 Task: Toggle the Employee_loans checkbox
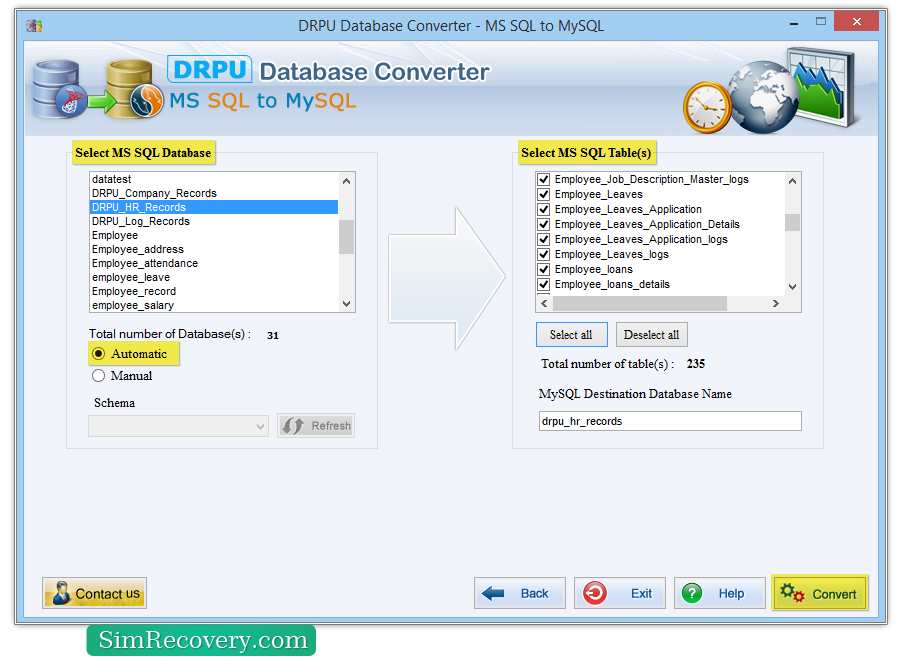pyautogui.click(x=544, y=269)
